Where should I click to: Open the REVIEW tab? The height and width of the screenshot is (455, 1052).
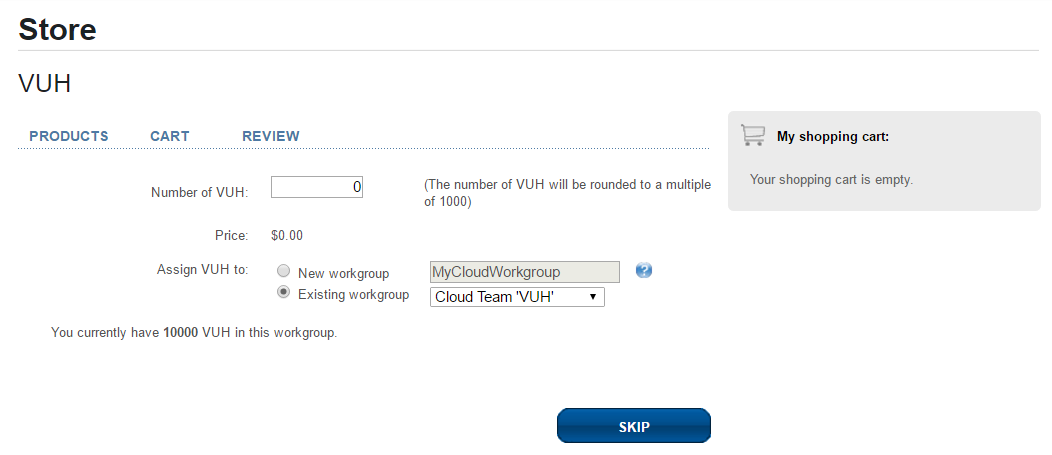271,136
